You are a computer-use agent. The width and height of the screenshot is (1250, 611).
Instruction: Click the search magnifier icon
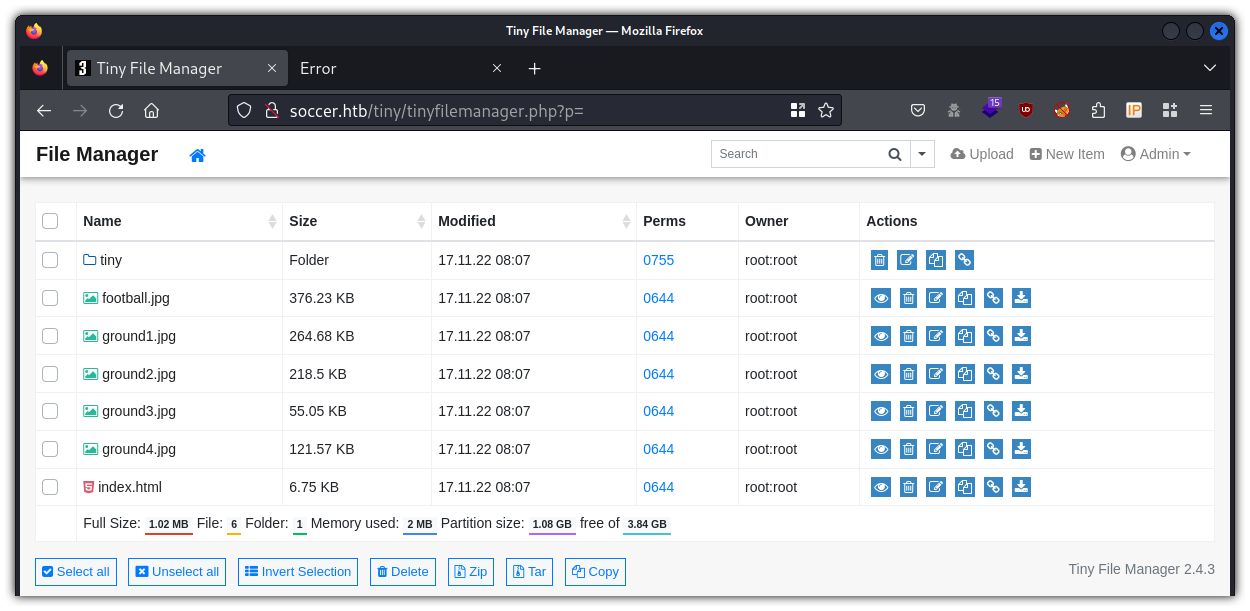pos(895,154)
